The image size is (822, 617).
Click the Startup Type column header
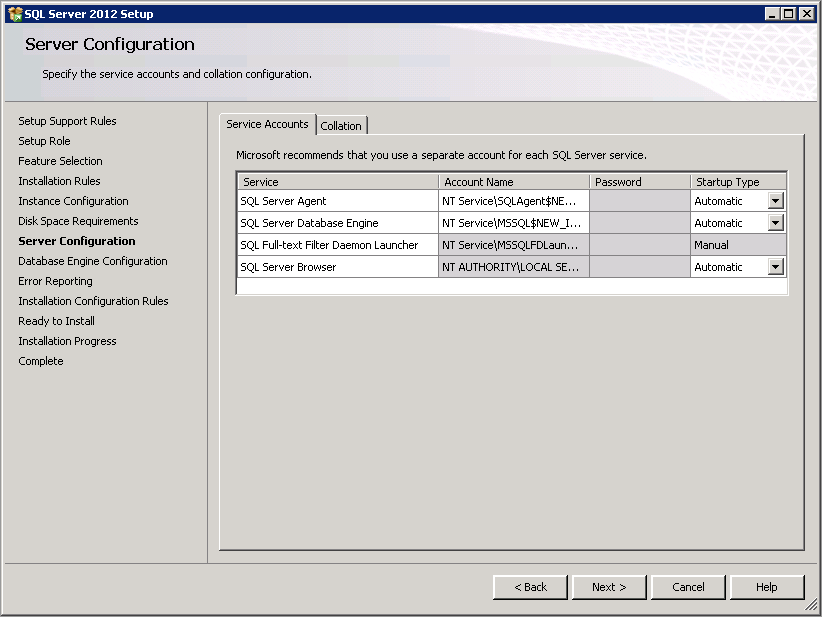pos(738,182)
